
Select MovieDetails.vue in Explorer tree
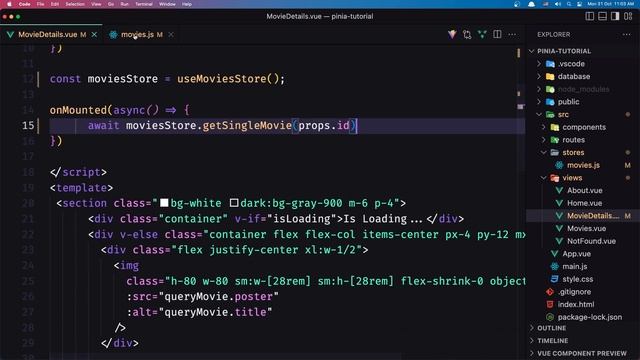[x=593, y=216]
